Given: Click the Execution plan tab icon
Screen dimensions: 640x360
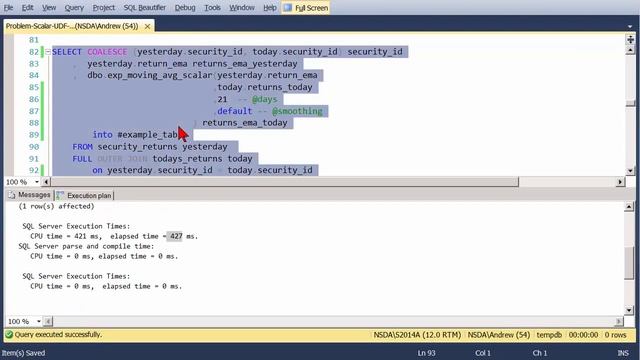Looking at the screenshot, I should [60, 196].
